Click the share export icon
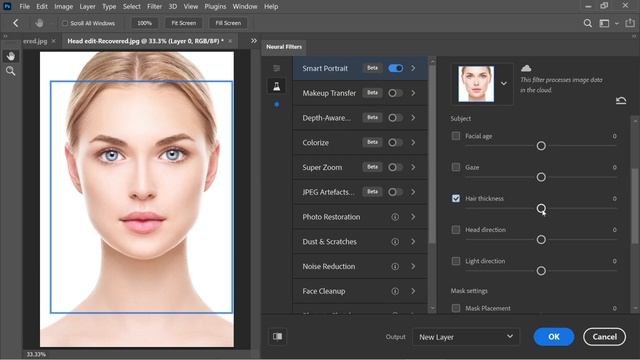Viewport: 640px width, 360px height. point(630,23)
